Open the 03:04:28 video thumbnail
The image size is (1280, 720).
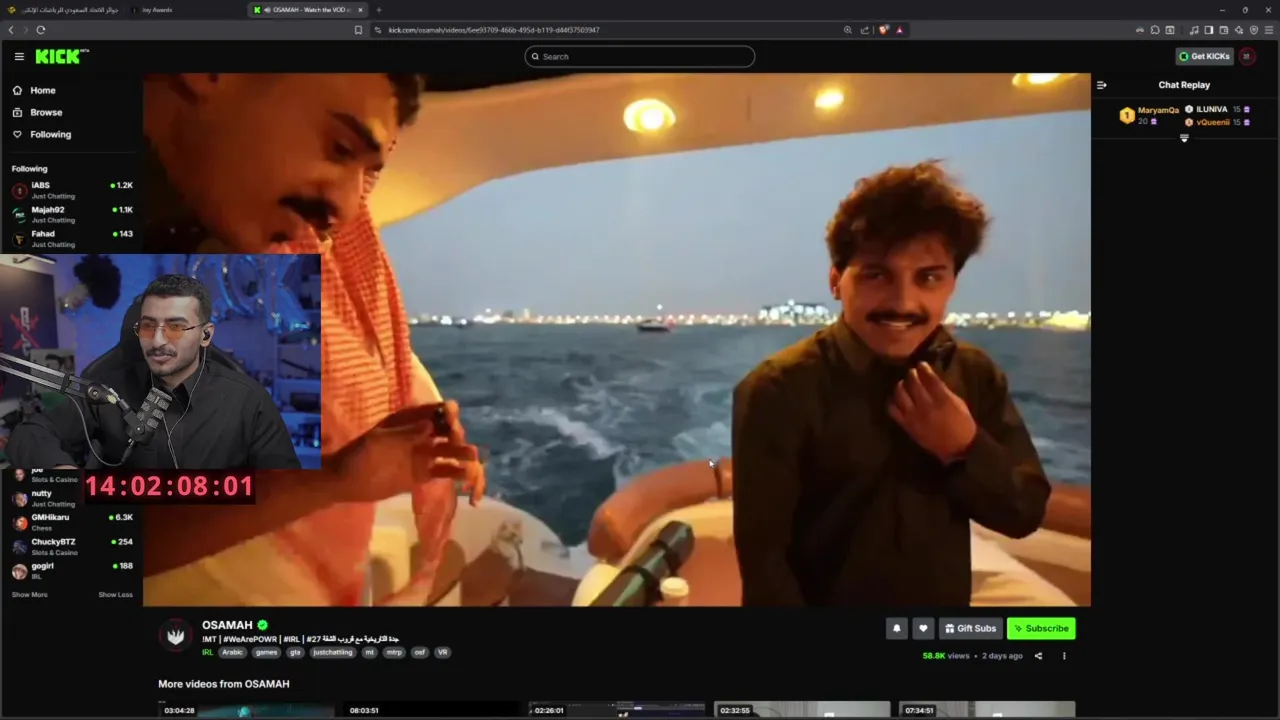point(246,709)
